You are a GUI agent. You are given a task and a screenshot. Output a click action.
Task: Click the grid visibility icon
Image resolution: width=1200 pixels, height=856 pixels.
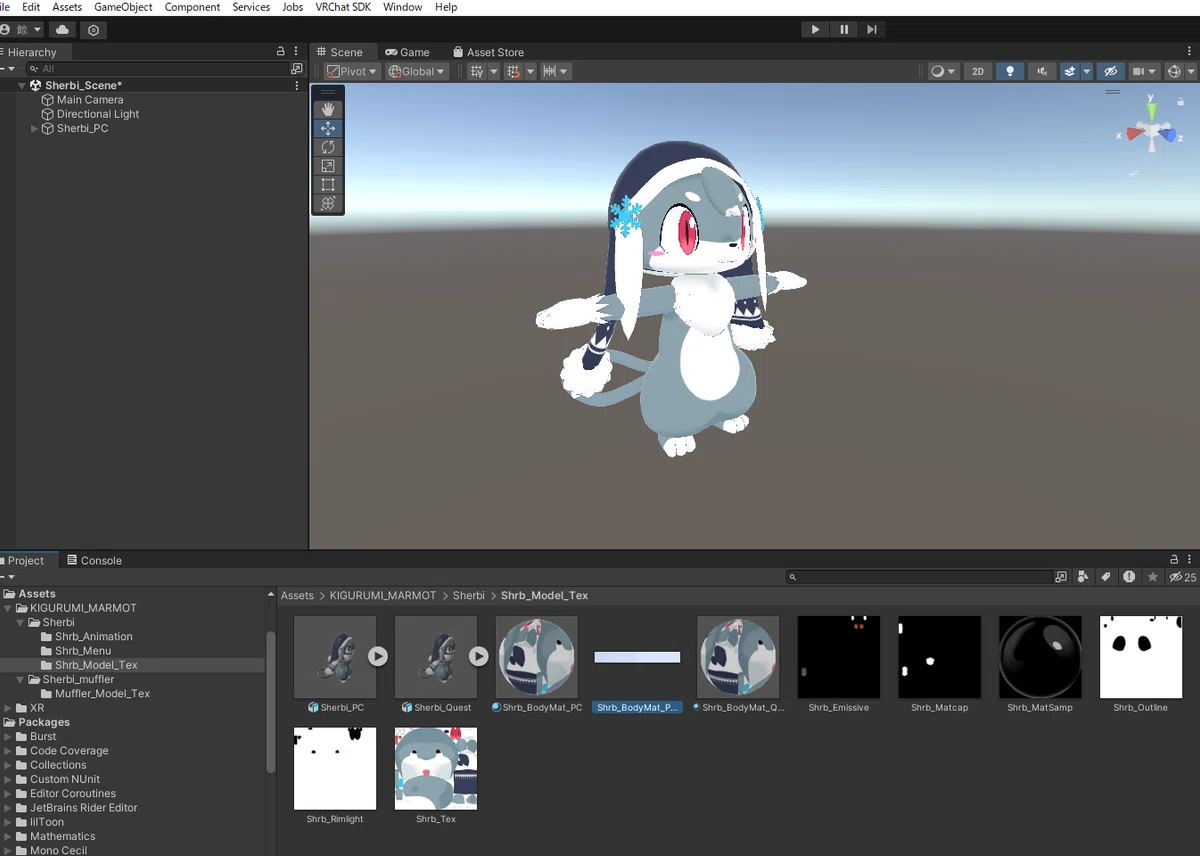(x=477, y=71)
